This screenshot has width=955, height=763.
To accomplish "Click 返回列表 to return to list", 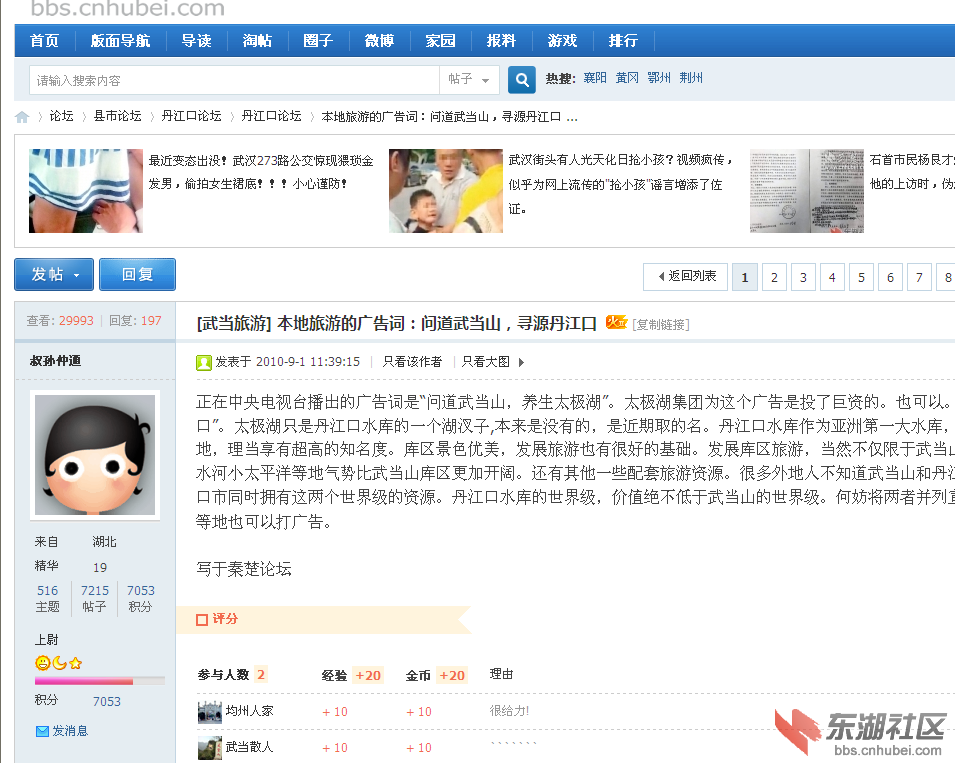I will [686, 277].
